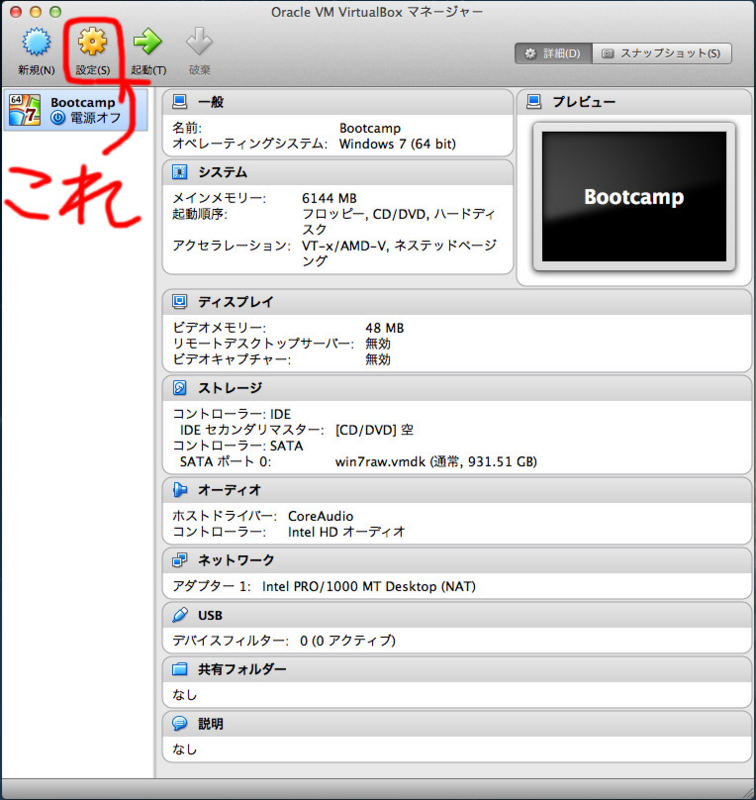Click the CoreAudio host driver value
The width and height of the screenshot is (756, 800).
click(x=321, y=516)
